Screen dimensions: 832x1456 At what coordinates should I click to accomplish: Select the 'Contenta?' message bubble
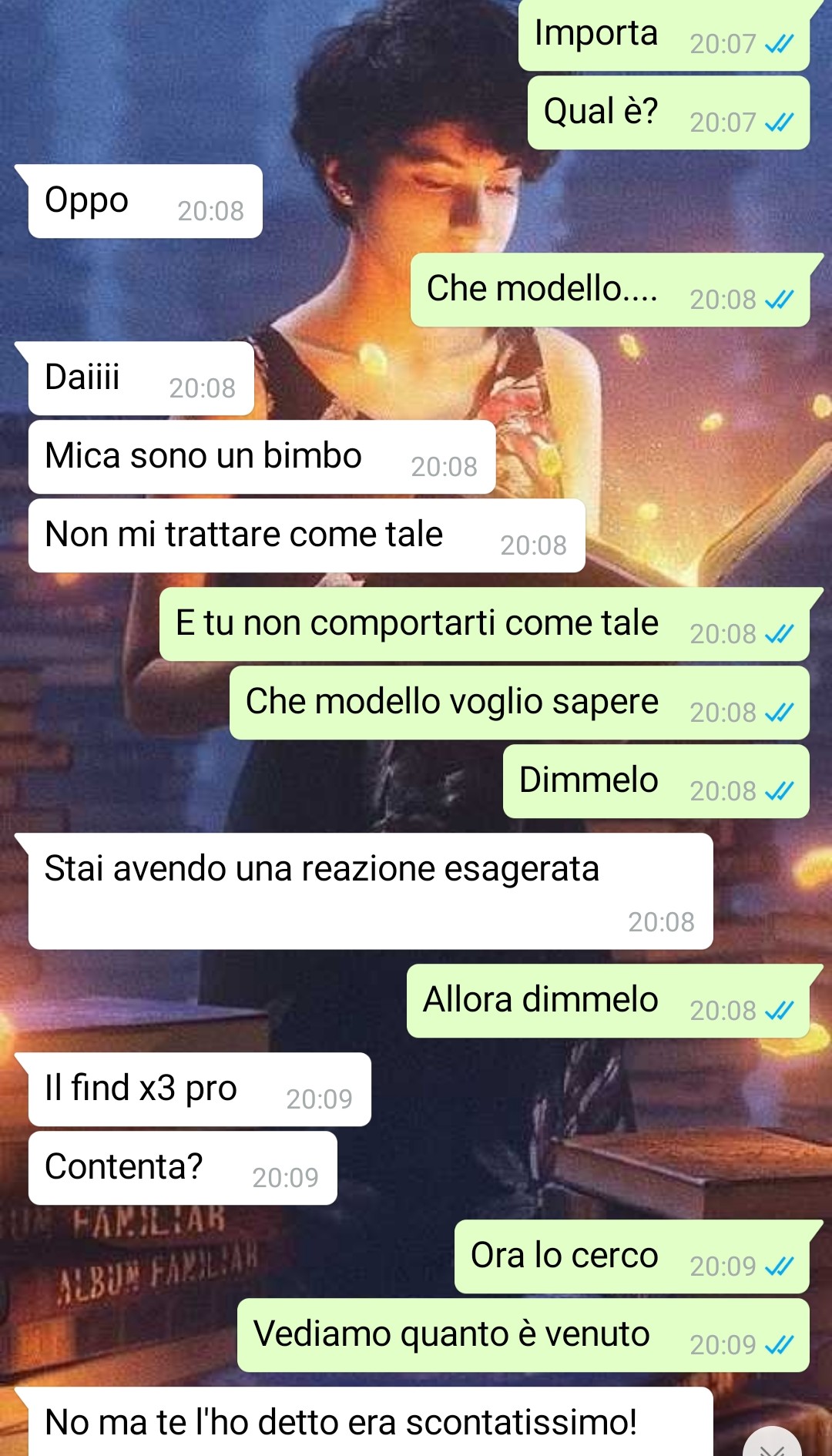(x=183, y=1168)
